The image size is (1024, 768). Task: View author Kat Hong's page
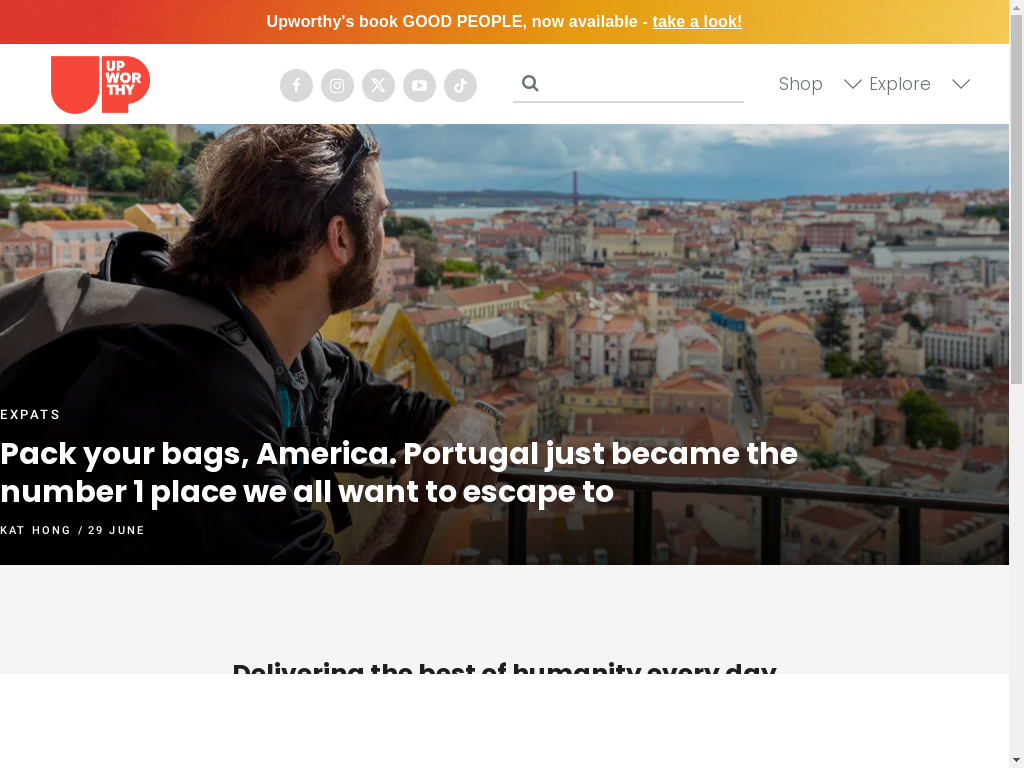coord(35,530)
